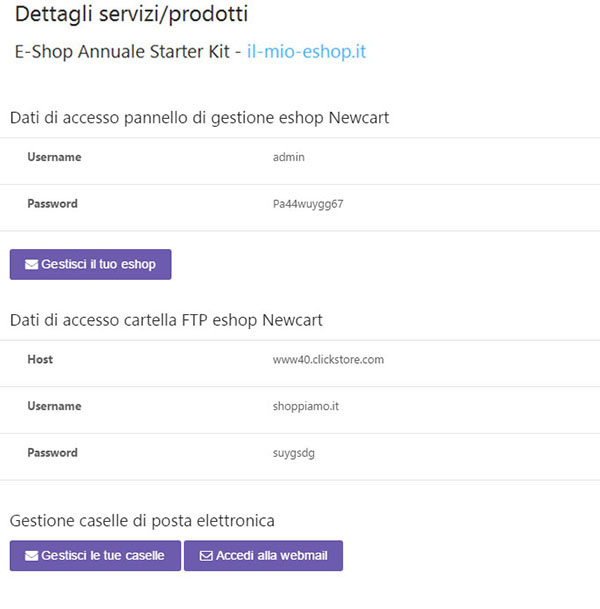Select the FTP username shoppiamo.it

point(306,406)
